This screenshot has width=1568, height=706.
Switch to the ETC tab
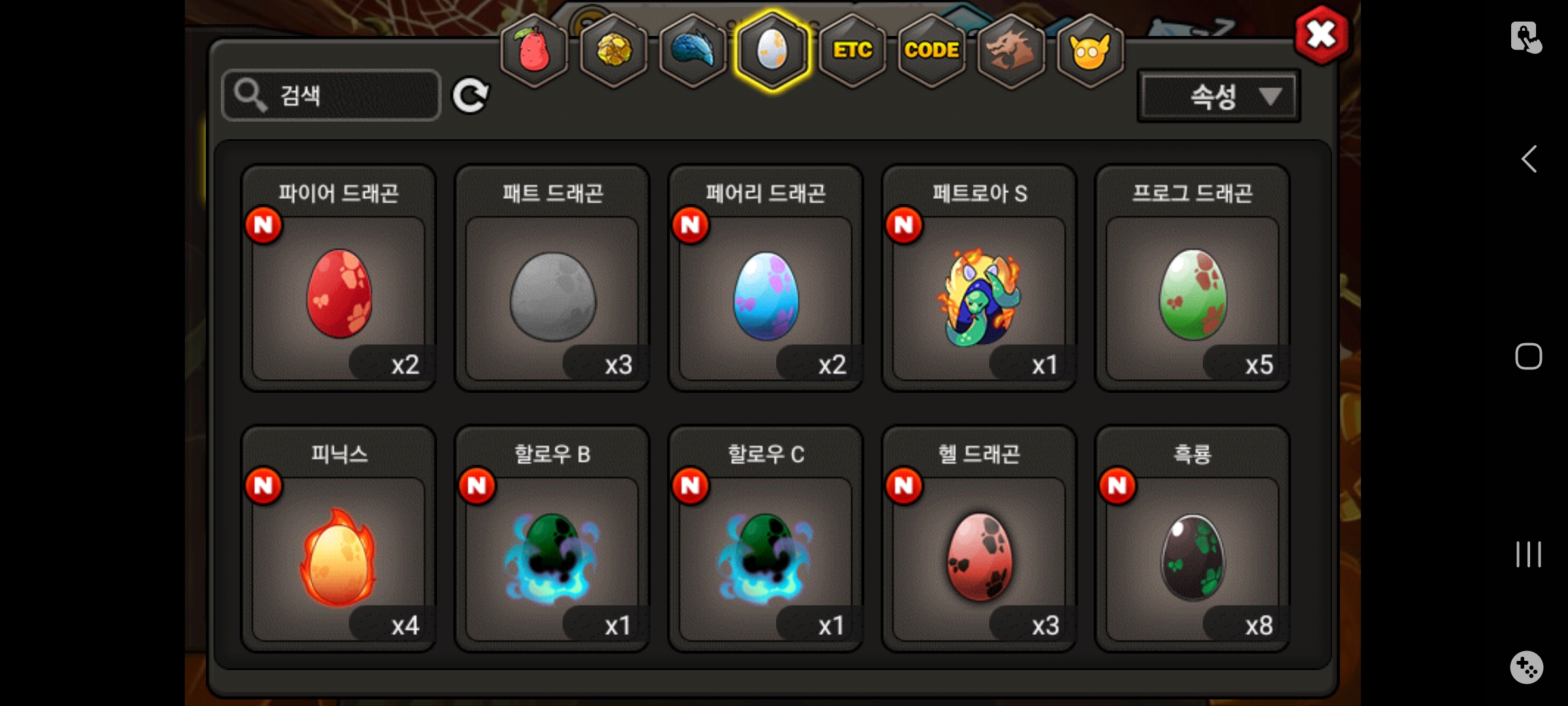(x=852, y=50)
